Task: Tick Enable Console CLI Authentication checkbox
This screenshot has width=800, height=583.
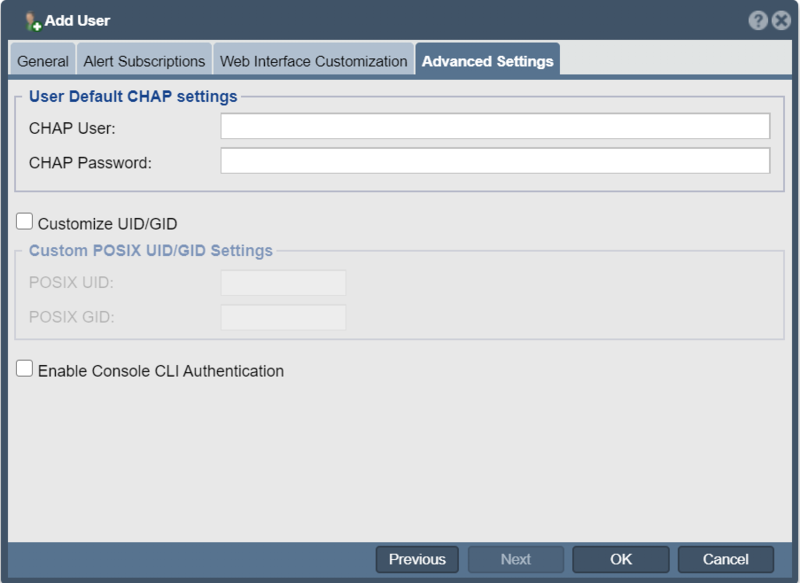Action: click(24, 368)
